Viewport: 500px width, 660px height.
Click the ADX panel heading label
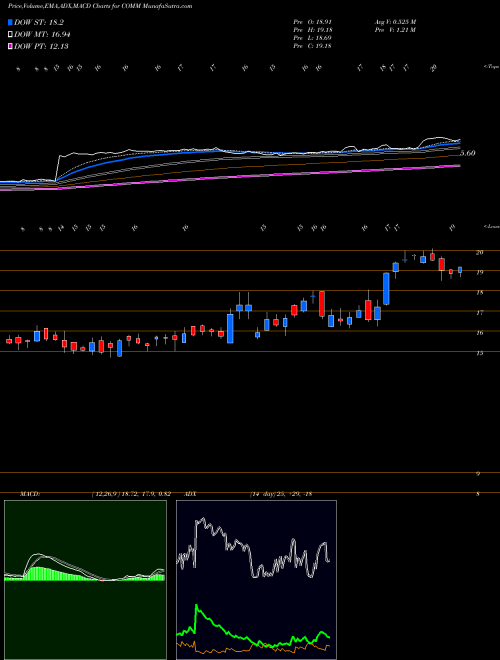coord(191,494)
